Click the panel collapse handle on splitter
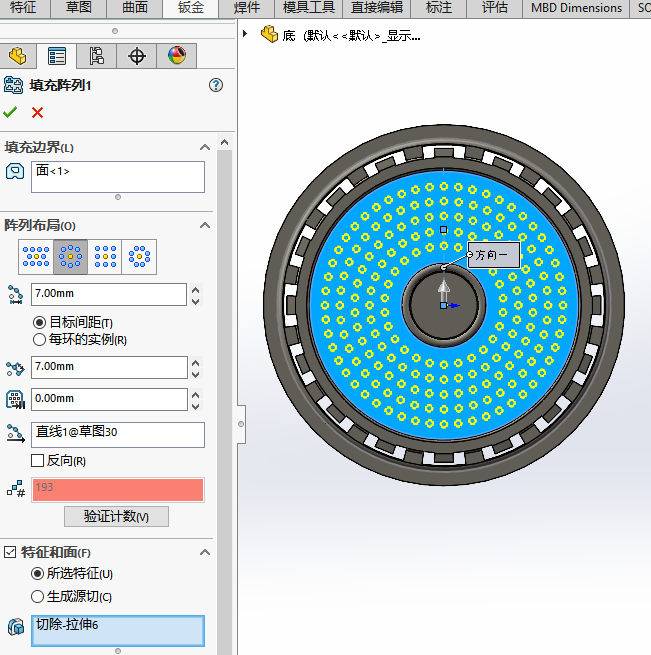The width and height of the screenshot is (651, 655). (241, 424)
